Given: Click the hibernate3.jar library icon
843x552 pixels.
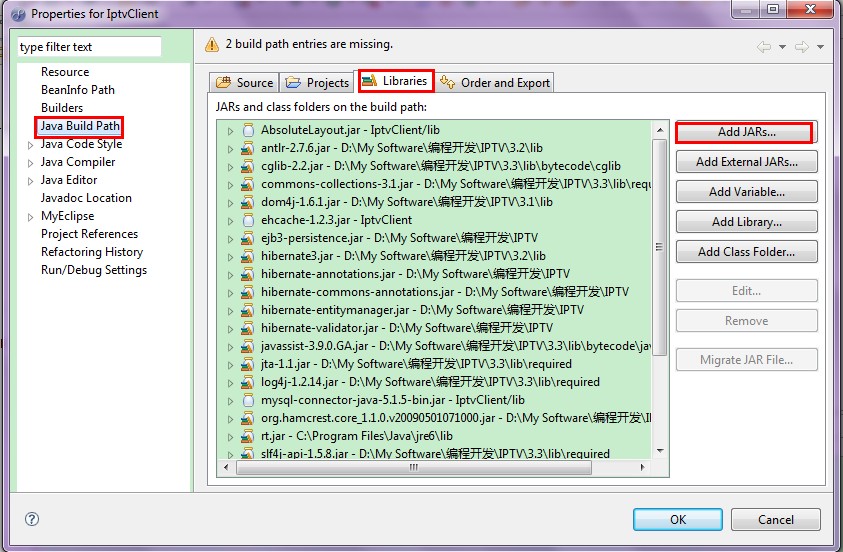Looking at the screenshot, I should 248,256.
